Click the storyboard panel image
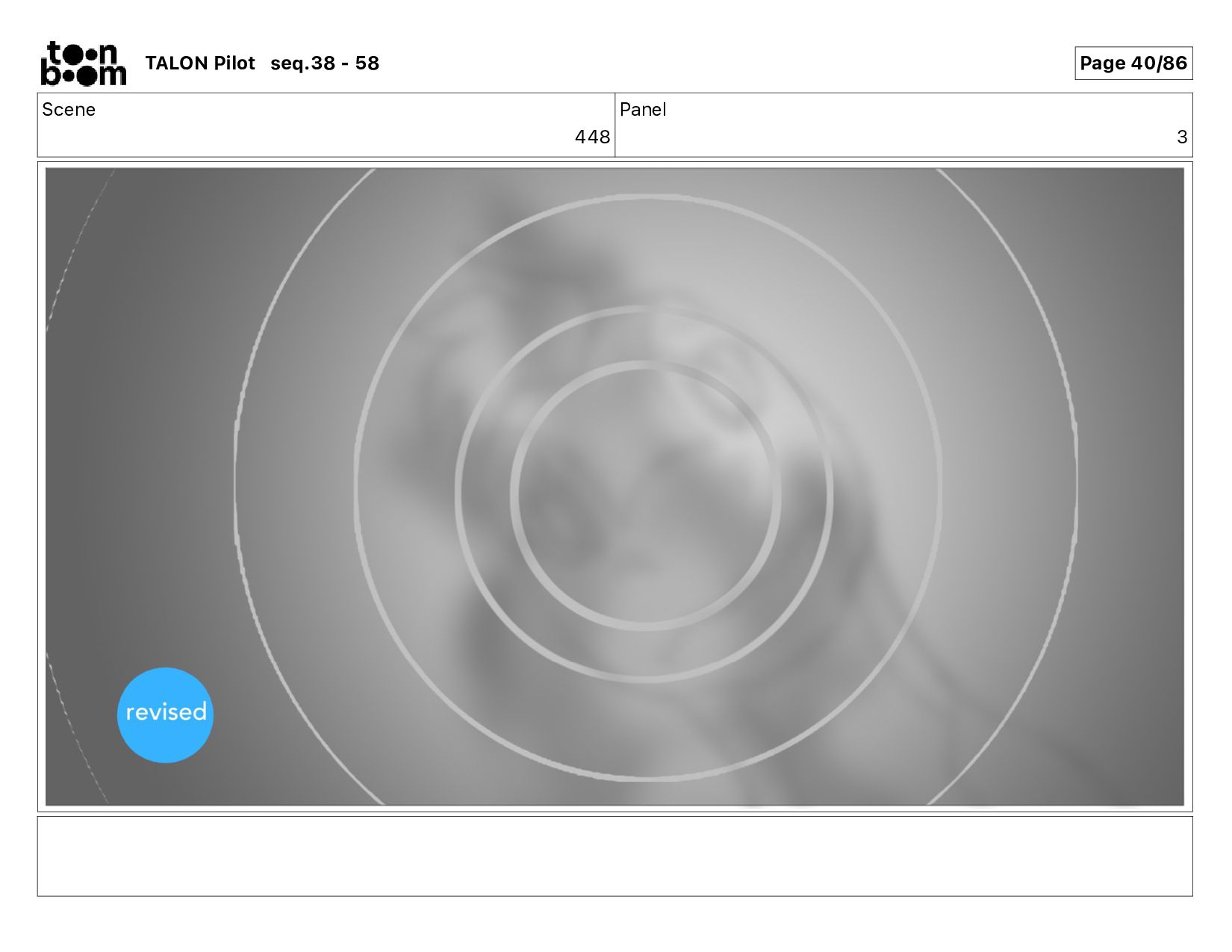The image size is (1232, 952). [x=615, y=487]
